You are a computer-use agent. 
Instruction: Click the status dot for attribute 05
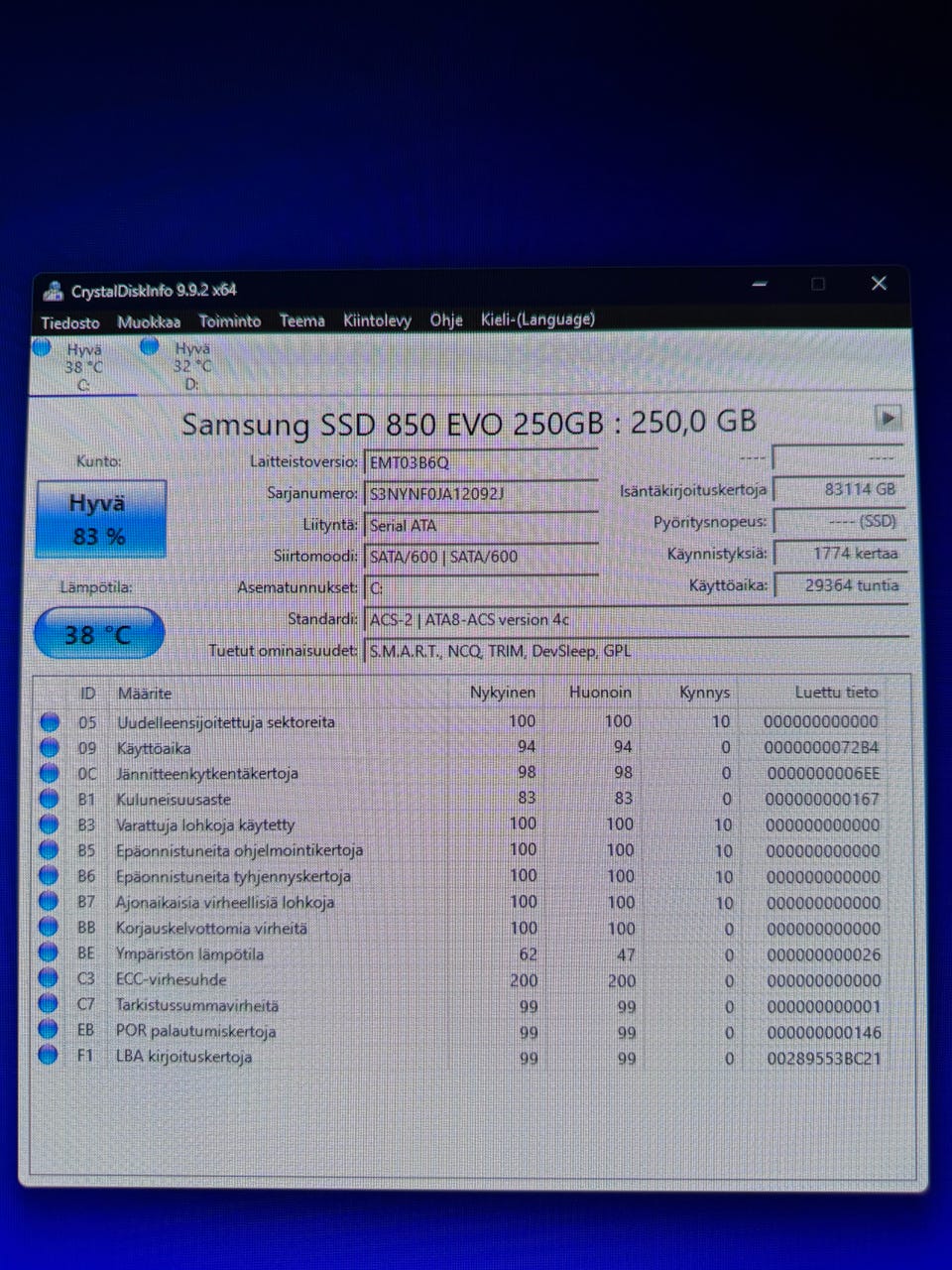50,722
